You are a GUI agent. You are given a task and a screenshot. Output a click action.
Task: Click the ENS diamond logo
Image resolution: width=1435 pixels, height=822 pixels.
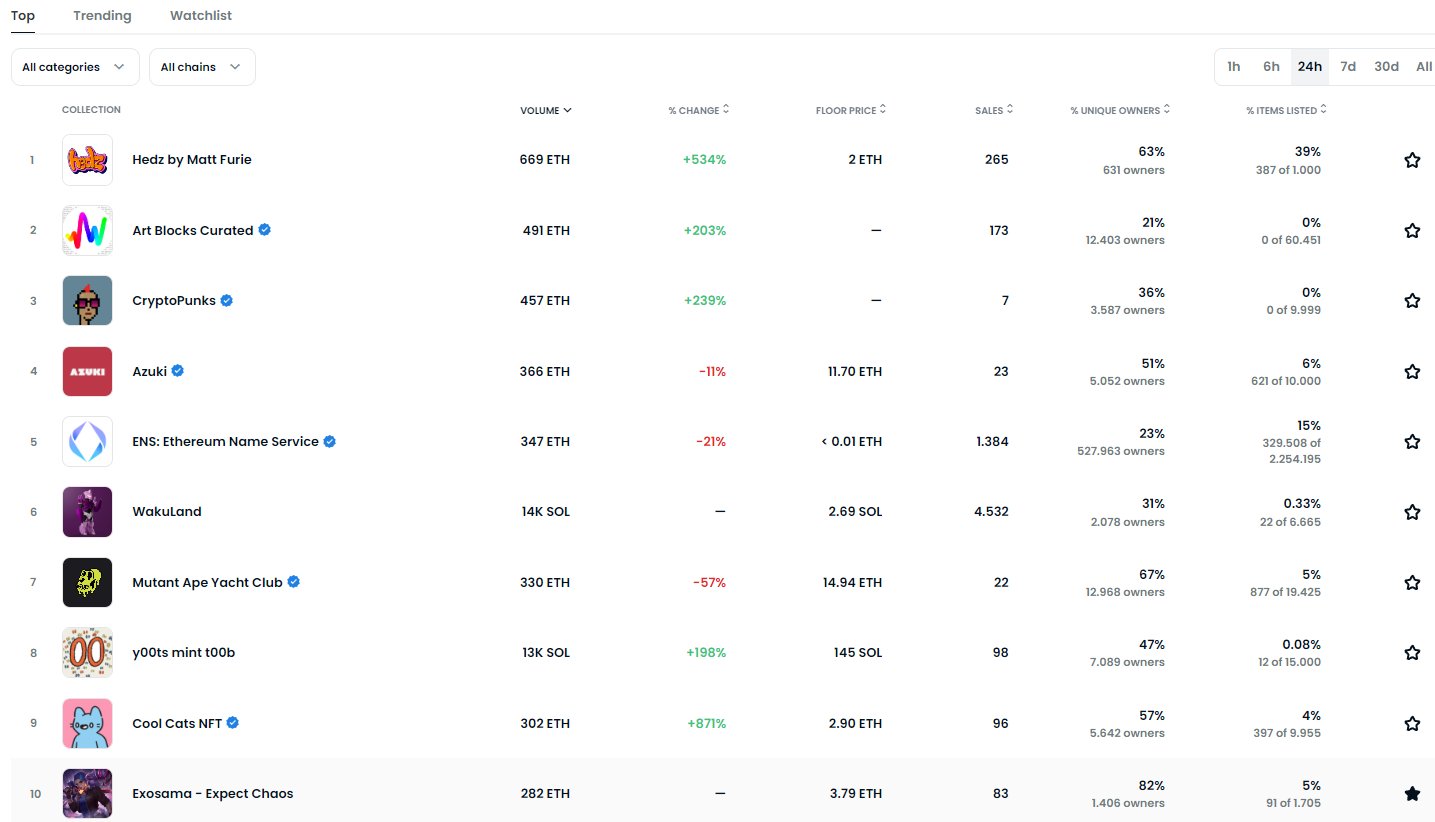[87, 442]
